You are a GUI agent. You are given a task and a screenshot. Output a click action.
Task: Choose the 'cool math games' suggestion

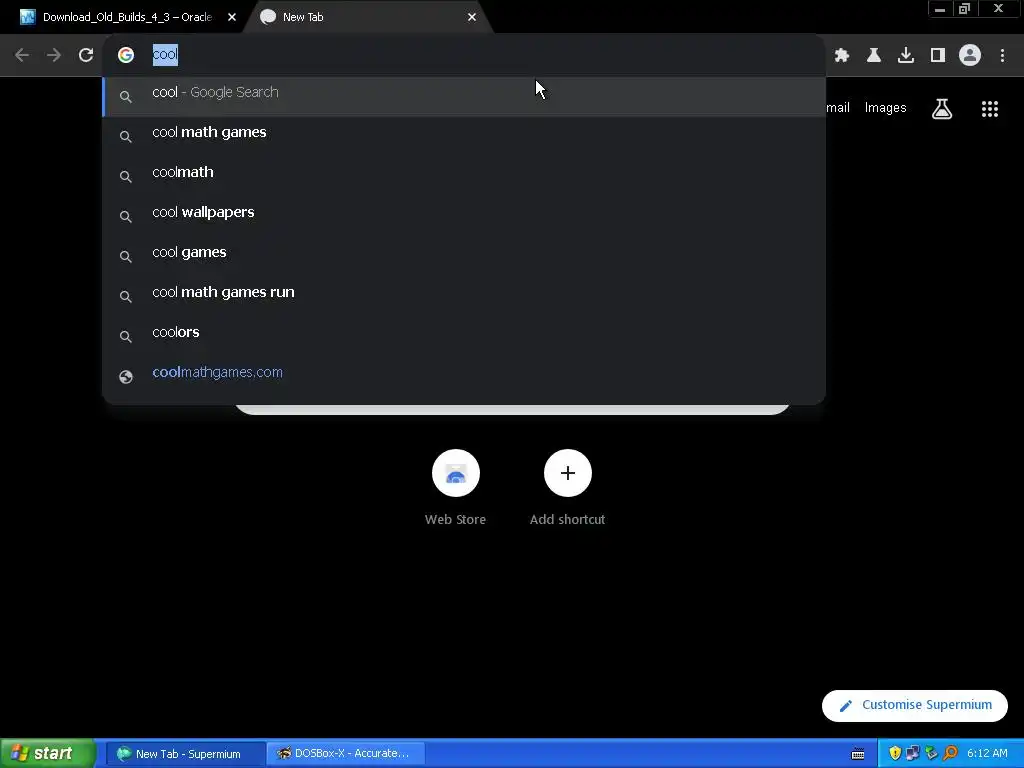coord(464,136)
